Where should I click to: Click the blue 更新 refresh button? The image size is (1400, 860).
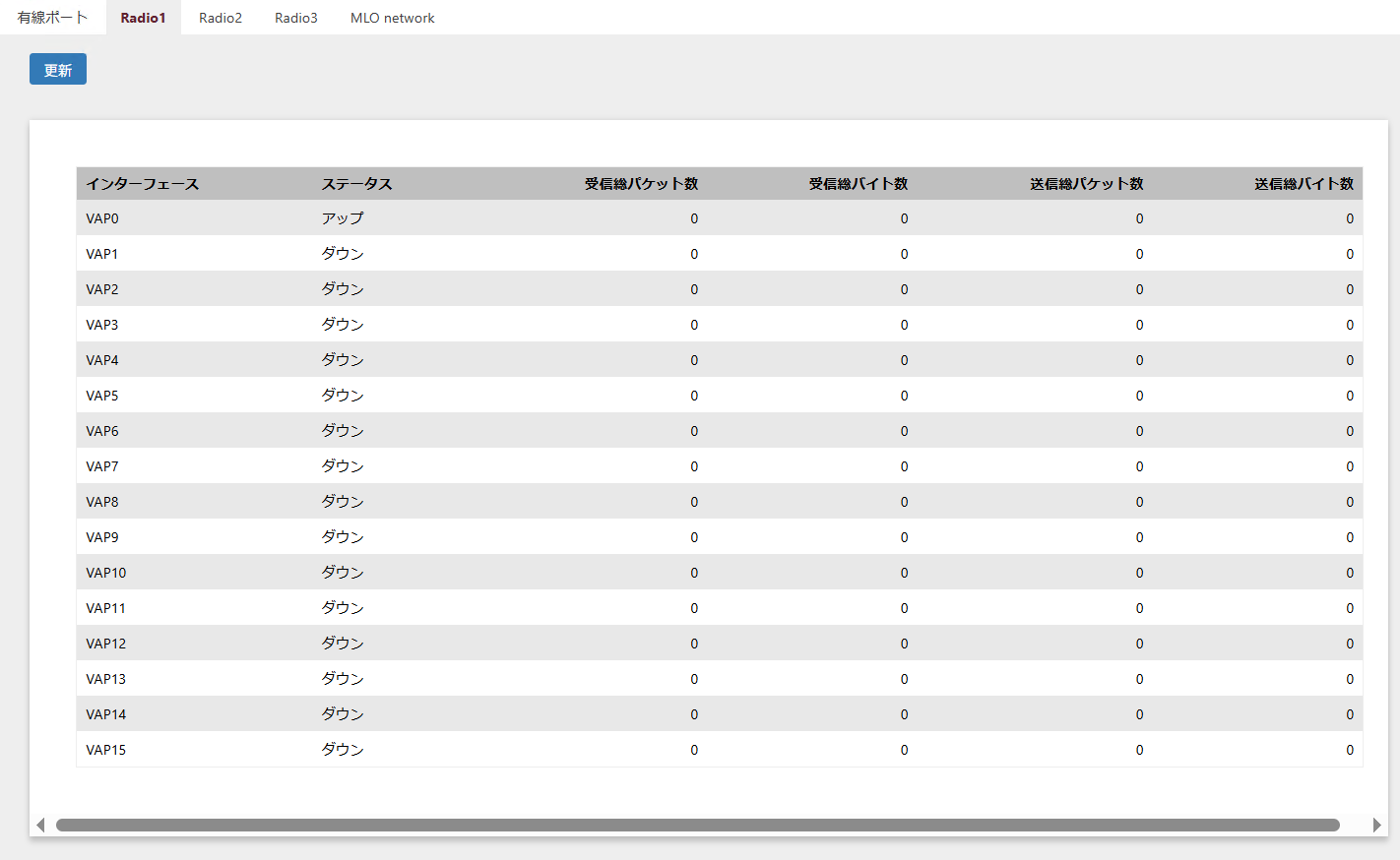coord(58,70)
